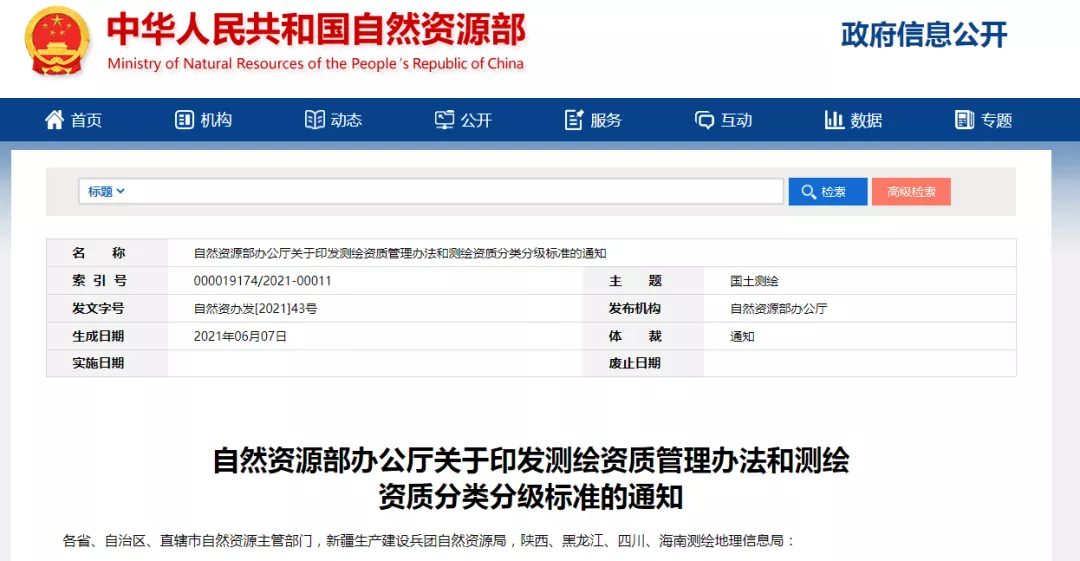This screenshot has height=561, width=1080.
Task: Click the bar-chart icon beside 数据
Action: point(834,120)
